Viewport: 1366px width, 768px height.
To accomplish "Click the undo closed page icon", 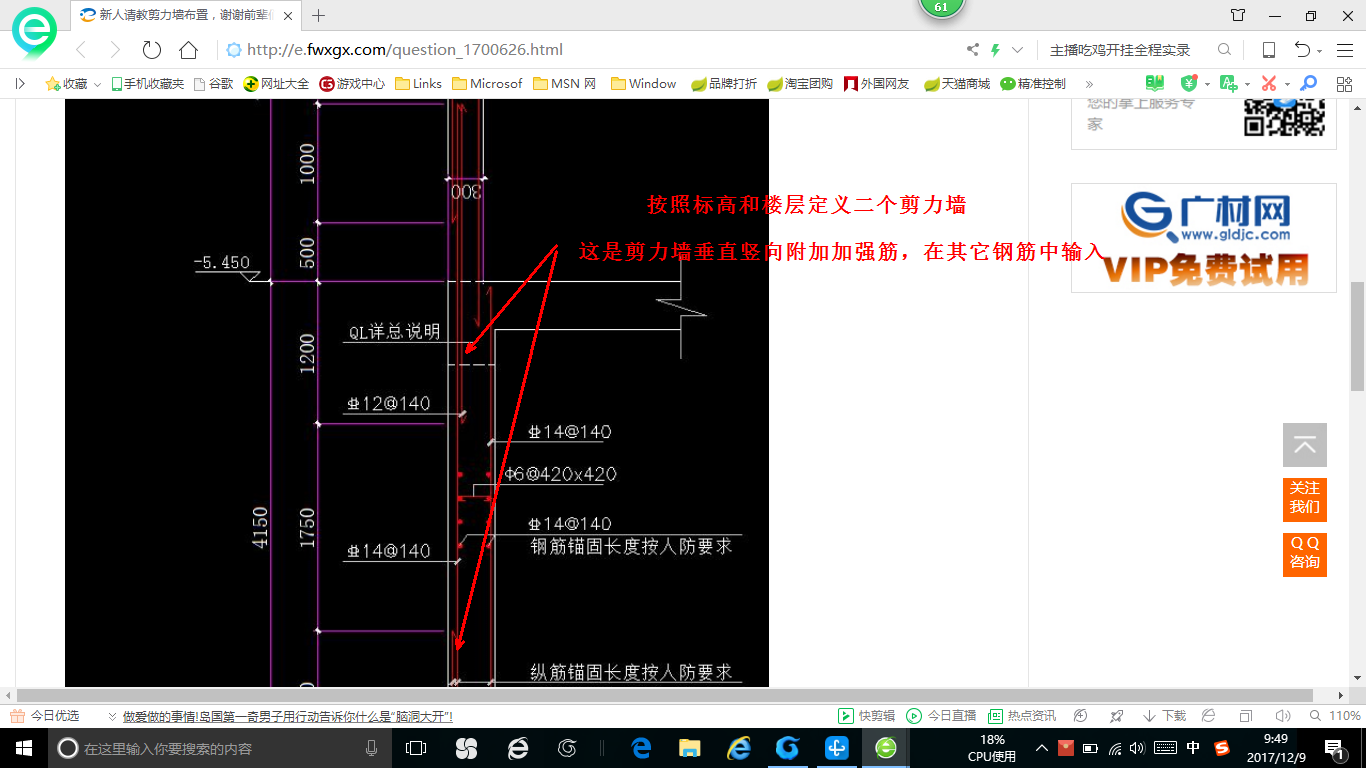I will click(1302, 50).
